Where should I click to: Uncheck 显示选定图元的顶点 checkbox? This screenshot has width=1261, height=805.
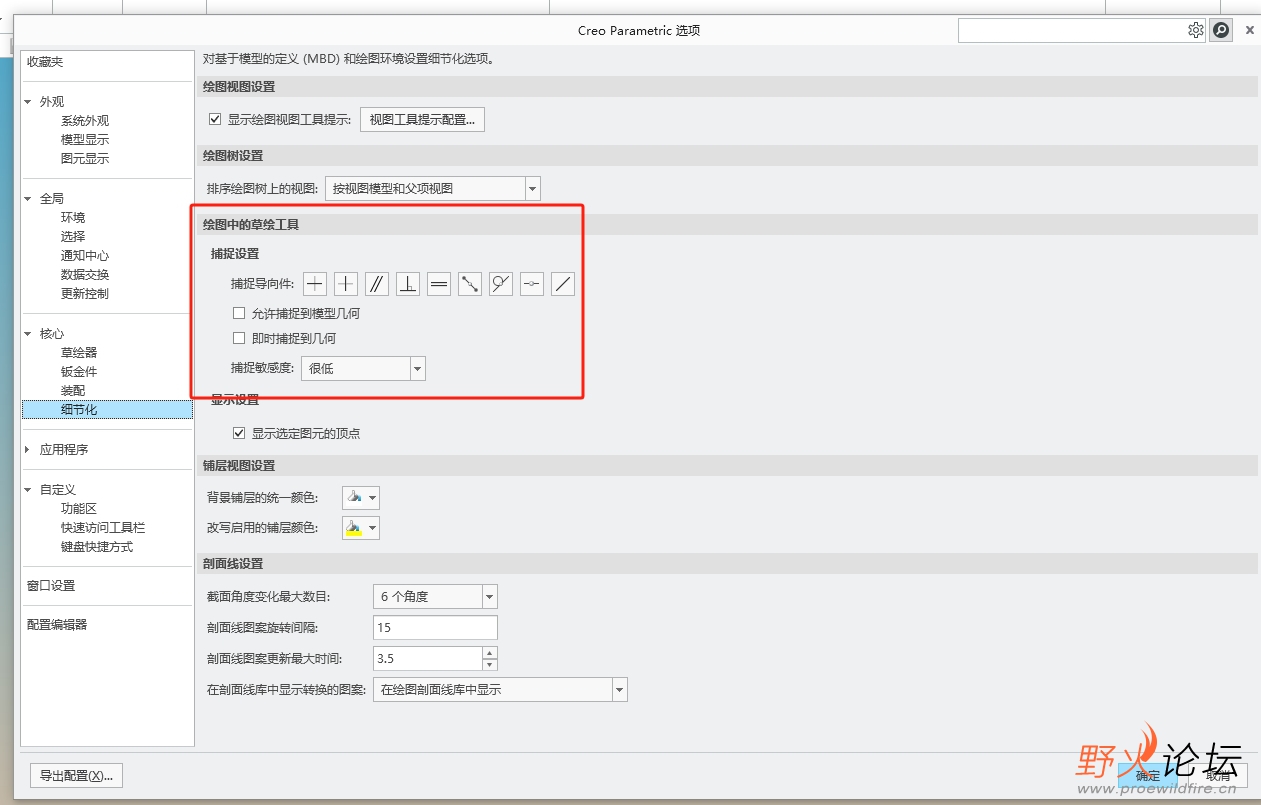click(239, 433)
